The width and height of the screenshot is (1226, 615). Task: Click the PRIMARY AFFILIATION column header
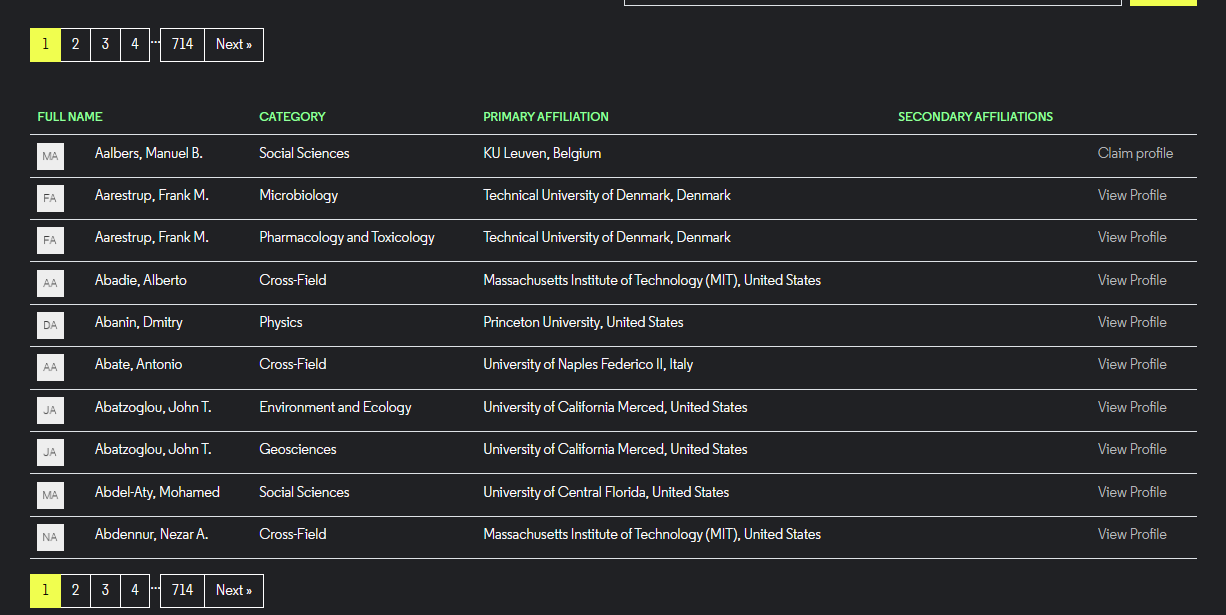click(545, 117)
